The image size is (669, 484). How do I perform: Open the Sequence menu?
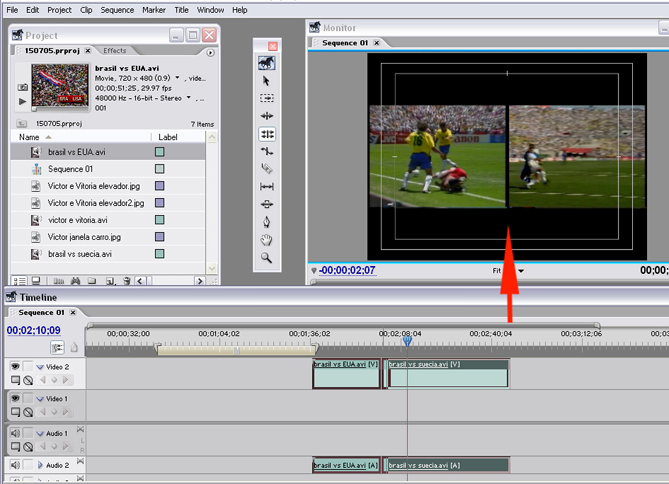click(x=117, y=10)
